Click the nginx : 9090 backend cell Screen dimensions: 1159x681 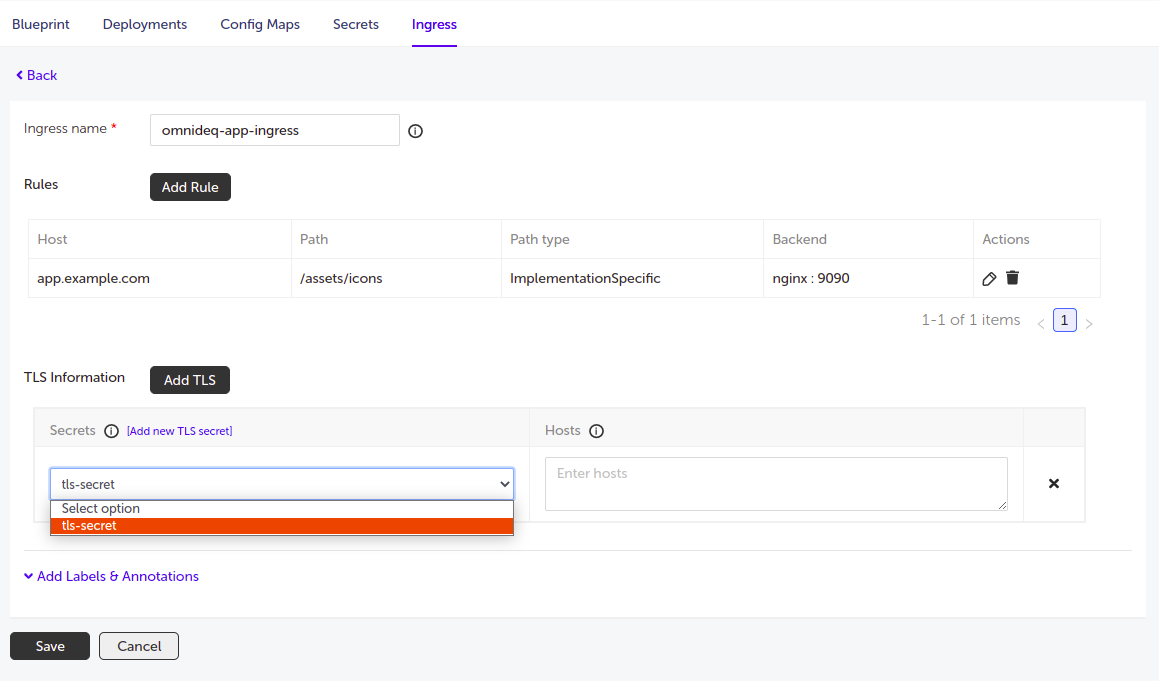pyautogui.click(x=869, y=278)
